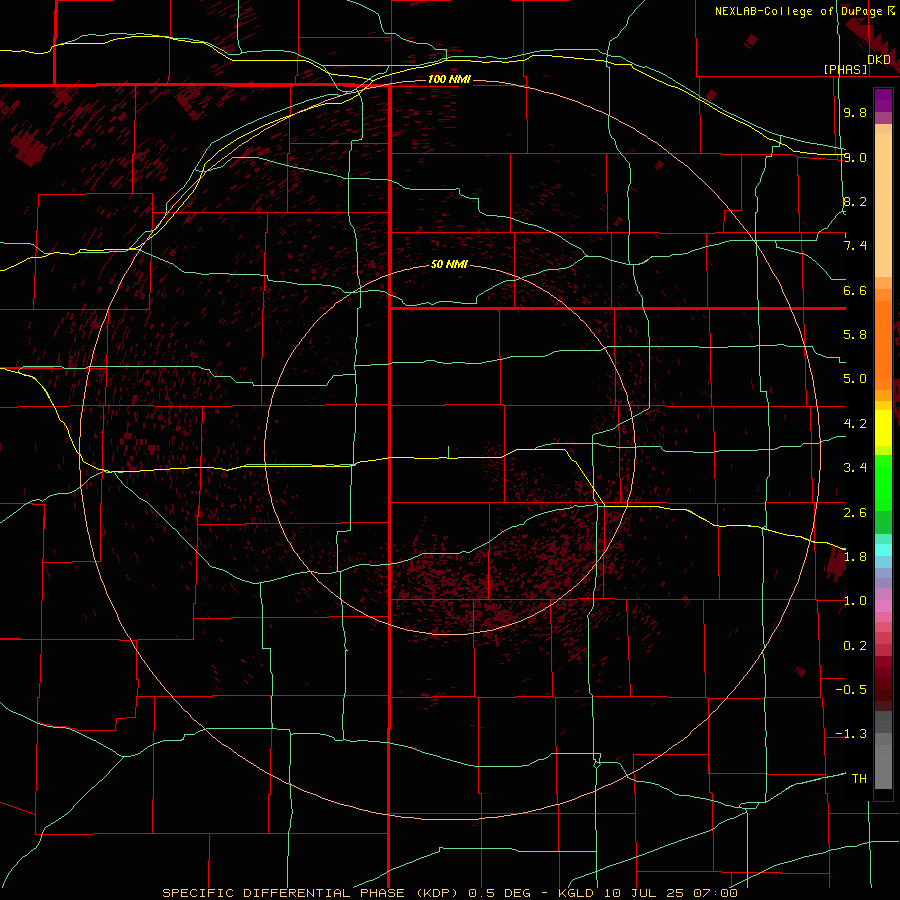This screenshot has height=900, width=900.
Task: Click the 3.4 scale value
Action: (855, 468)
